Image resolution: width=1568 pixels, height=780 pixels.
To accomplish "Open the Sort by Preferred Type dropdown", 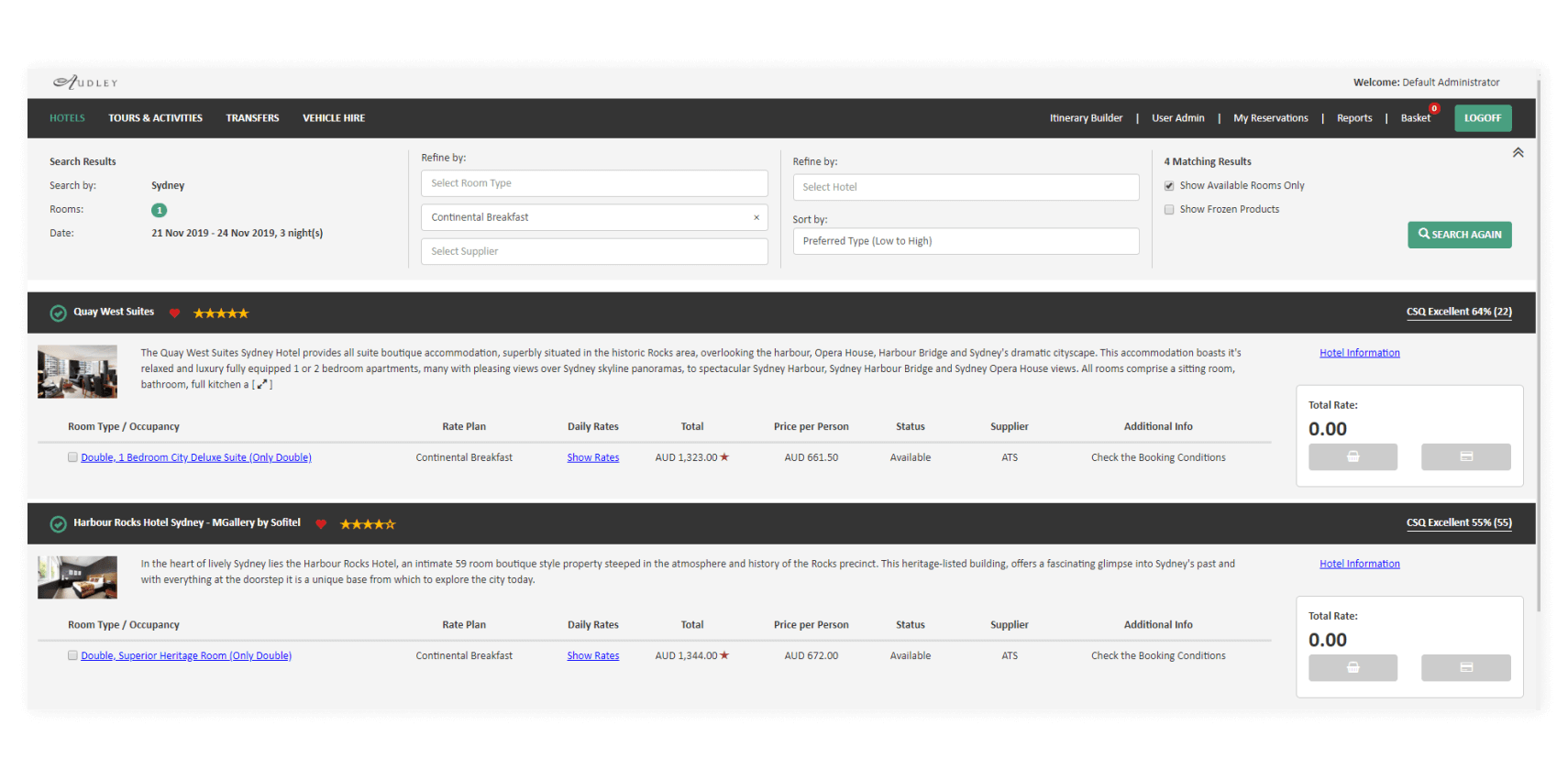I will coord(966,241).
